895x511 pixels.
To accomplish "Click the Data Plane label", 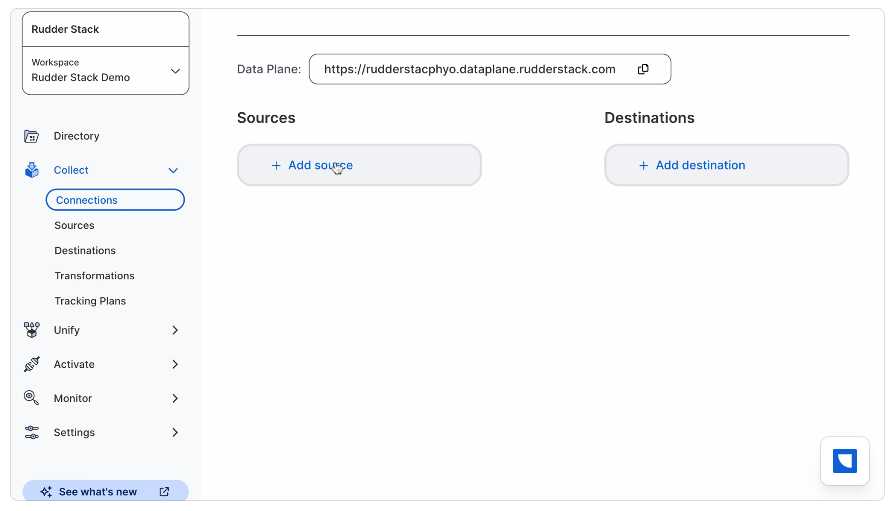I will (x=269, y=69).
